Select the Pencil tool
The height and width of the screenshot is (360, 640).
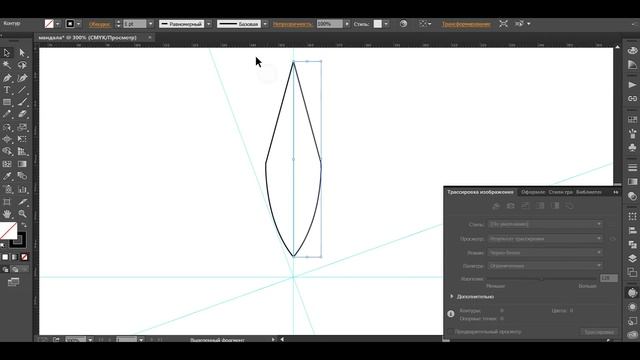coord(7,114)
